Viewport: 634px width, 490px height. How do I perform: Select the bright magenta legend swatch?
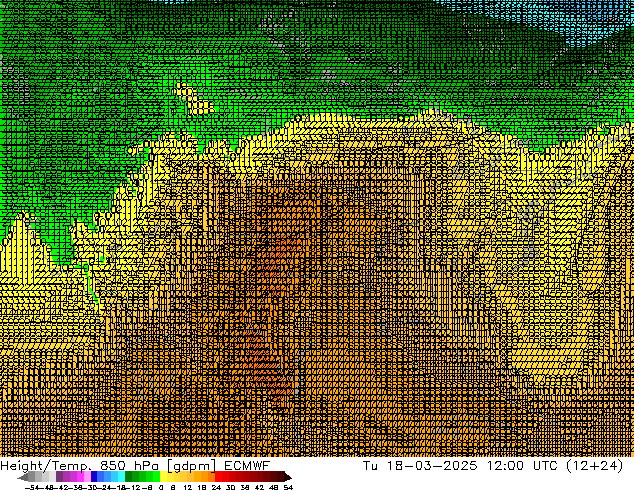pyautogui.click(x=80, y=476)
